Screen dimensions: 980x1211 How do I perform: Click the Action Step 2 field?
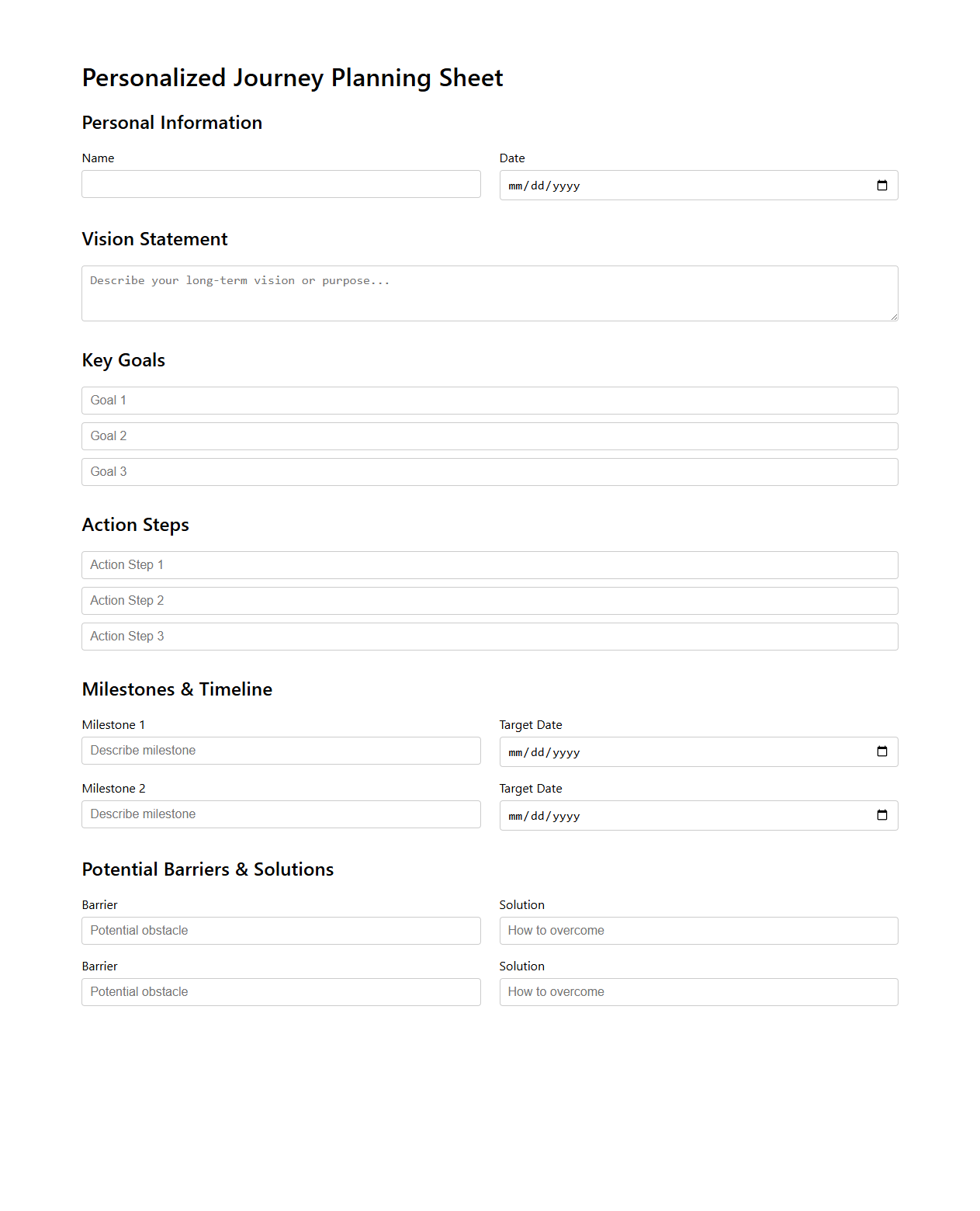[489, 600]
